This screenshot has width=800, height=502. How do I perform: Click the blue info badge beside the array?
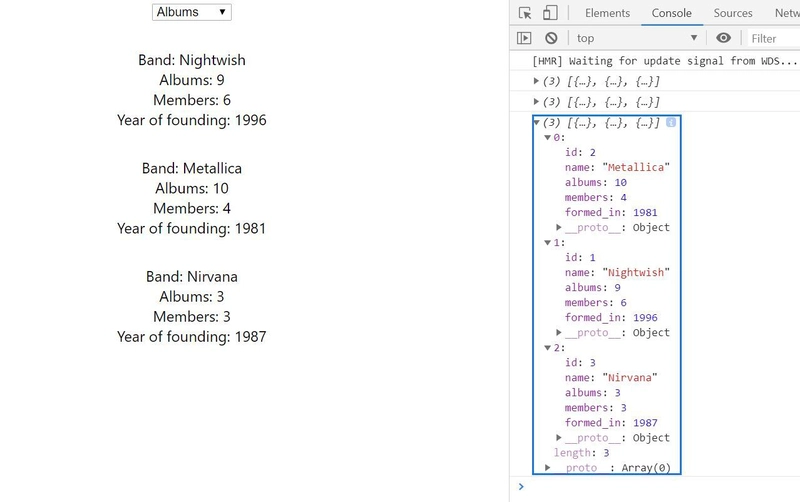click(x=671, y=122)
